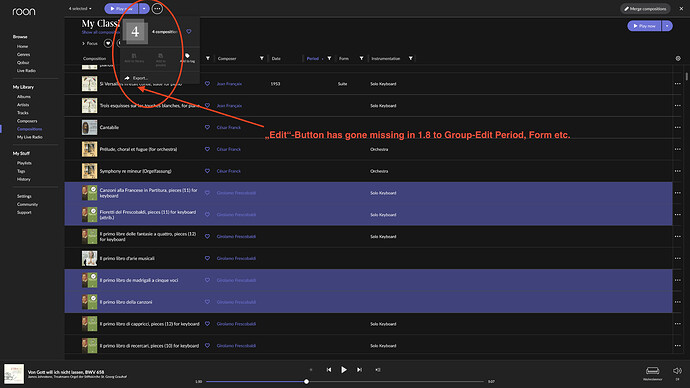Open more options for Si Versailles row

pos(678,84)
